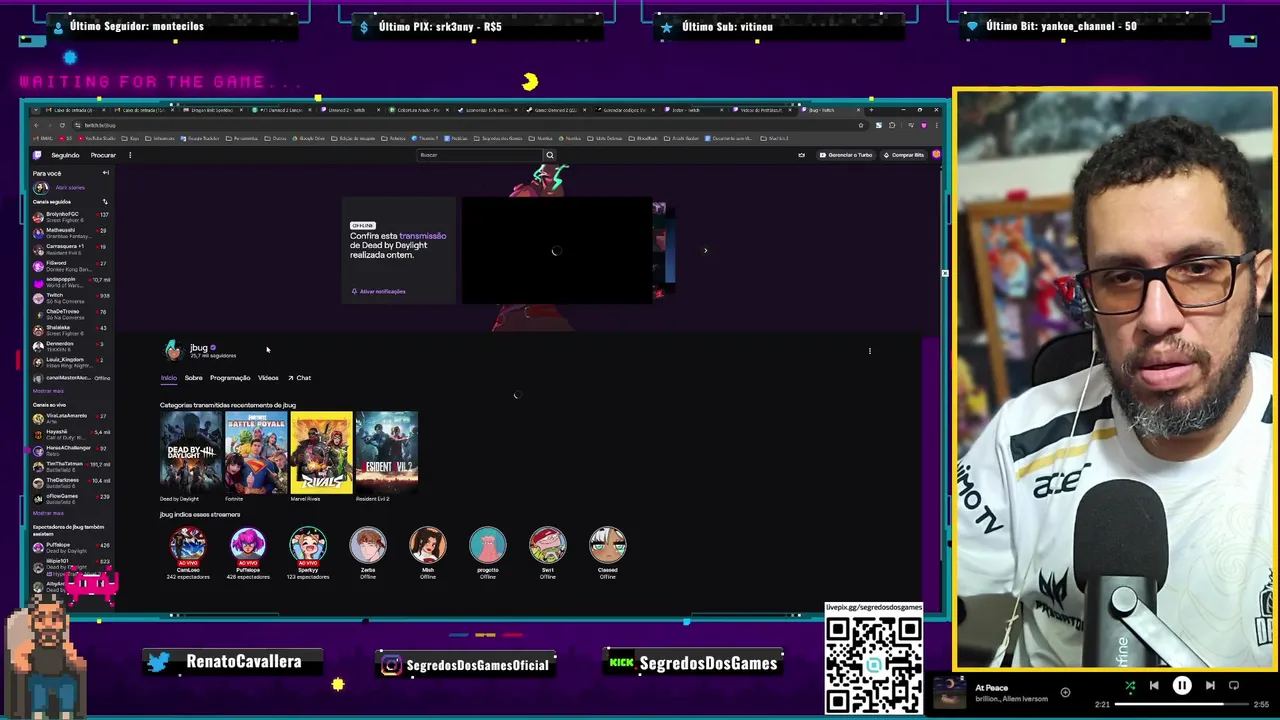Expand Mostrar mais under live channels

pos(48,513)
